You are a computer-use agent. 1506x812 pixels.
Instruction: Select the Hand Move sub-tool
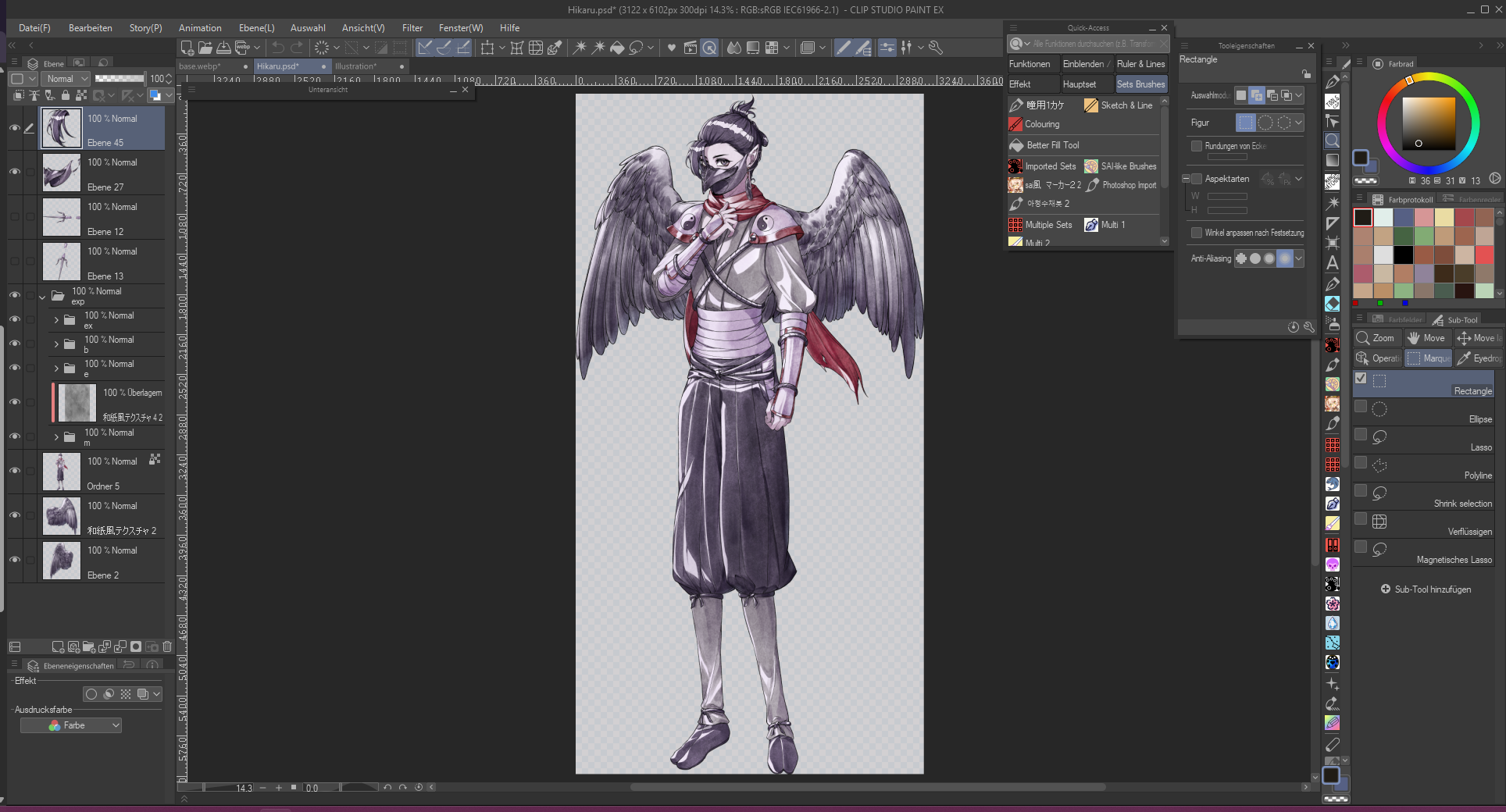[1426, 338]
